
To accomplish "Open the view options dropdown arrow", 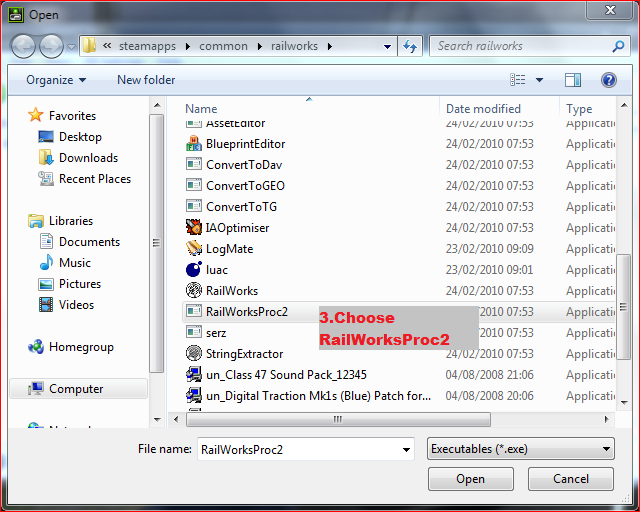I will 539,80.
